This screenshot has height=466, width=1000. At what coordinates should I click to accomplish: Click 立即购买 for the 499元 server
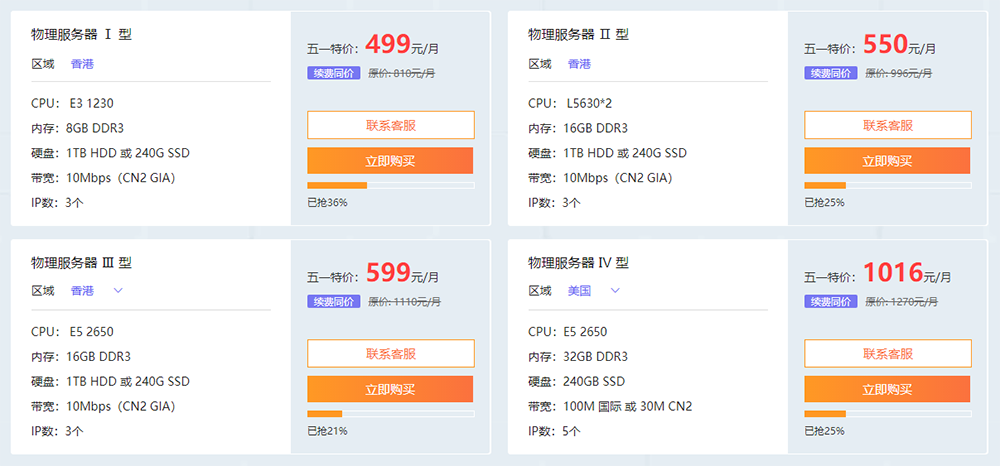point(390,161)
